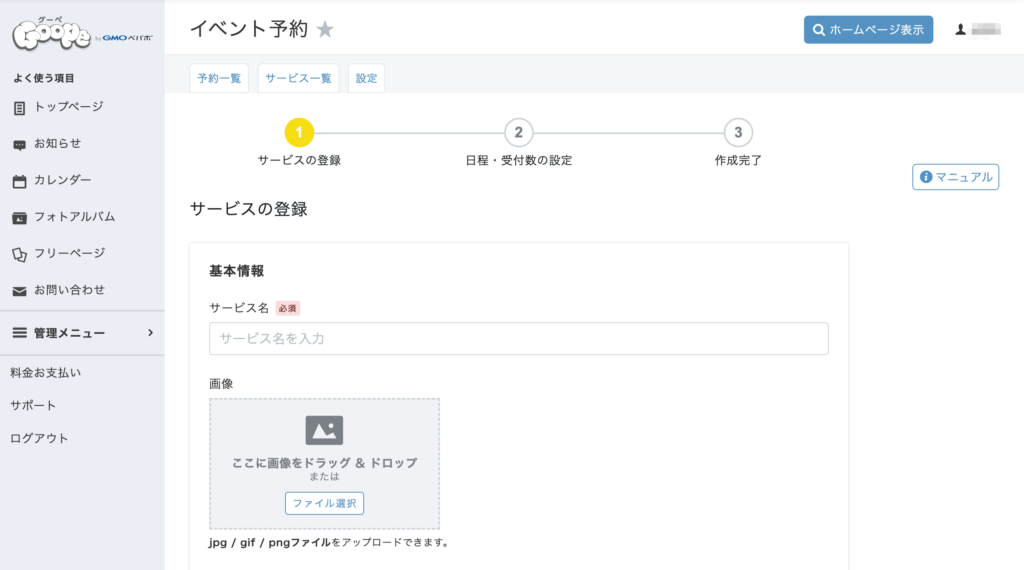Expand the 管理メニュー chevron arrow
1024x570 pixels.
(x=151, y=333)
